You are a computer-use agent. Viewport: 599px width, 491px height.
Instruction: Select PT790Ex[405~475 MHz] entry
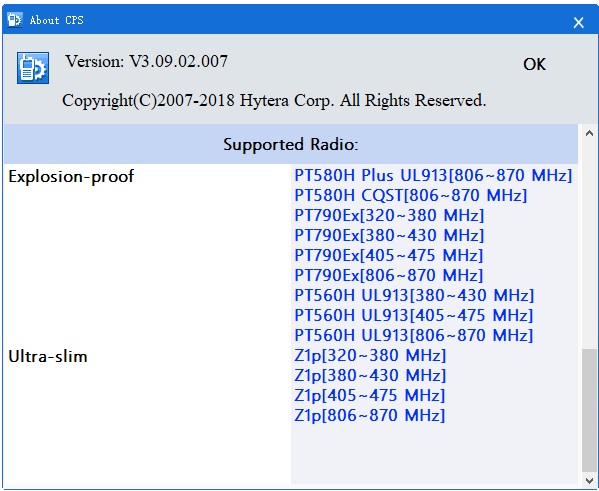389,255
